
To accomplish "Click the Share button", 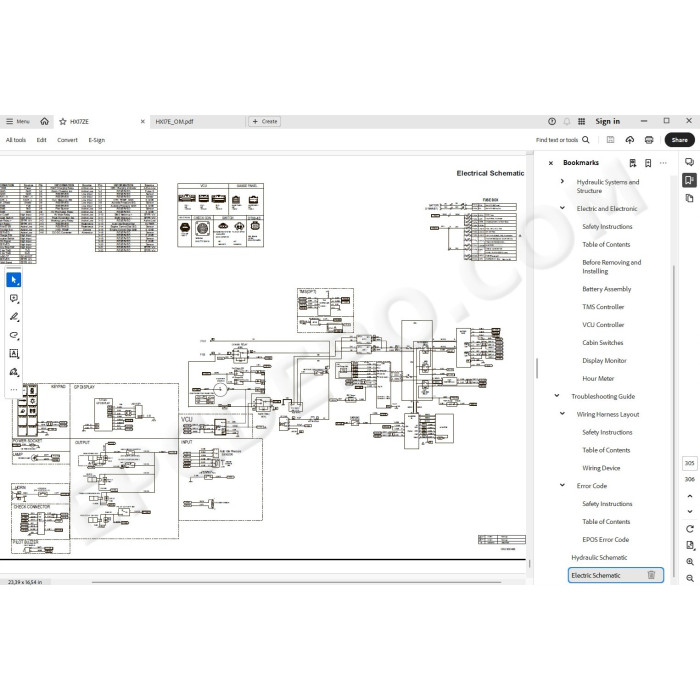I will point(679,140).
